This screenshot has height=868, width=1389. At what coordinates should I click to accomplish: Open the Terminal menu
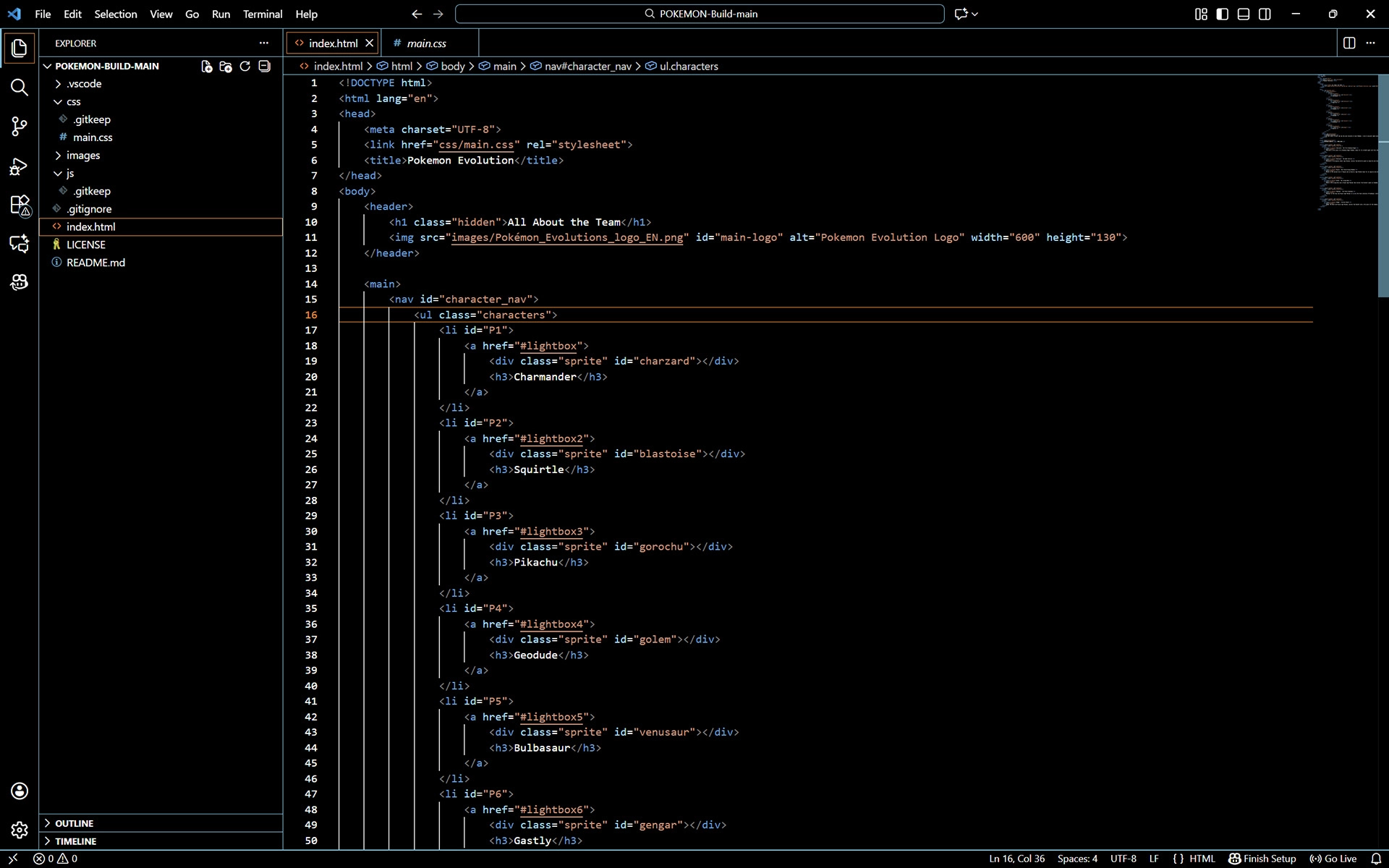pos(262,14)
